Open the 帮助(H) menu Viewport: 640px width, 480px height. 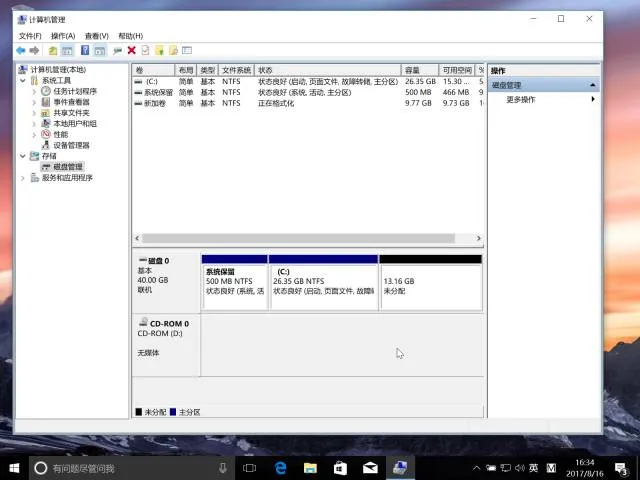pos(131,36)
